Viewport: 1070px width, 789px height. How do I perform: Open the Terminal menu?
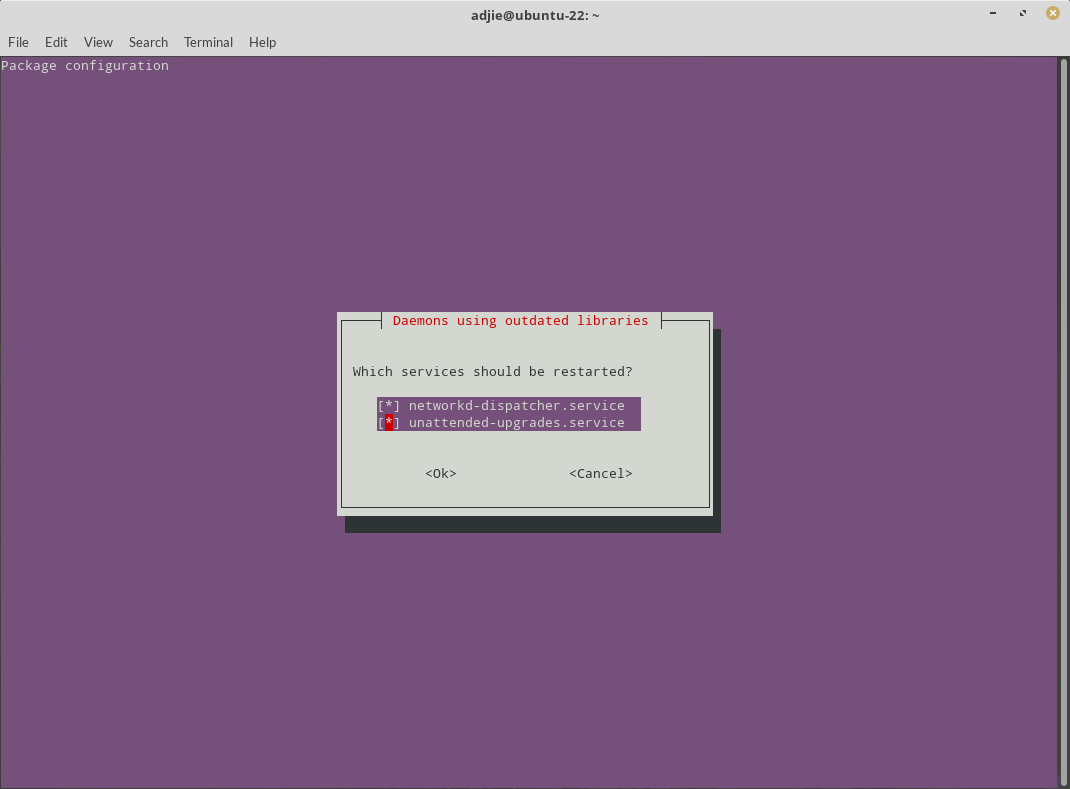tap(208, 42)
